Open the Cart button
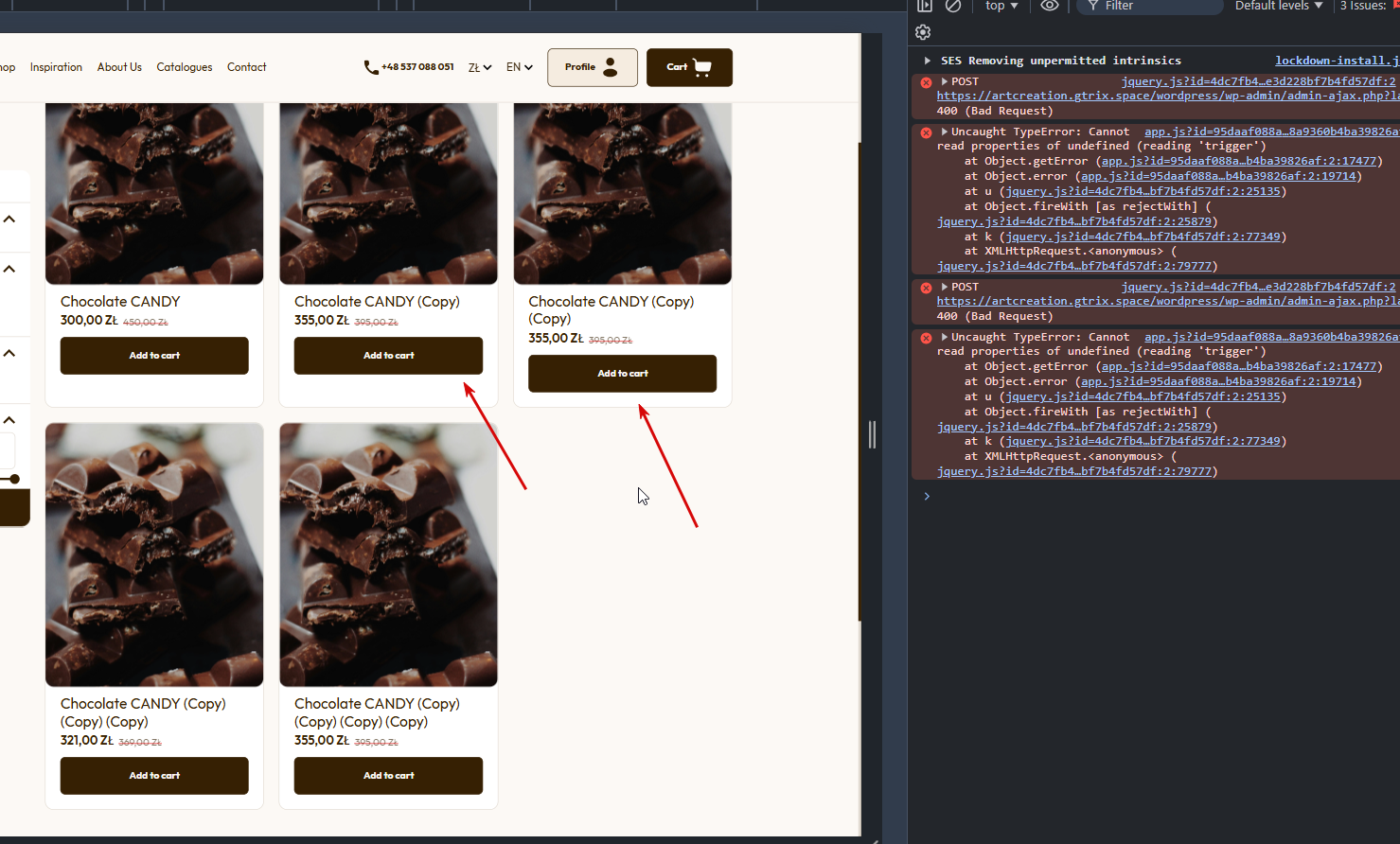 pyautogui.click(x=689, y=67)
